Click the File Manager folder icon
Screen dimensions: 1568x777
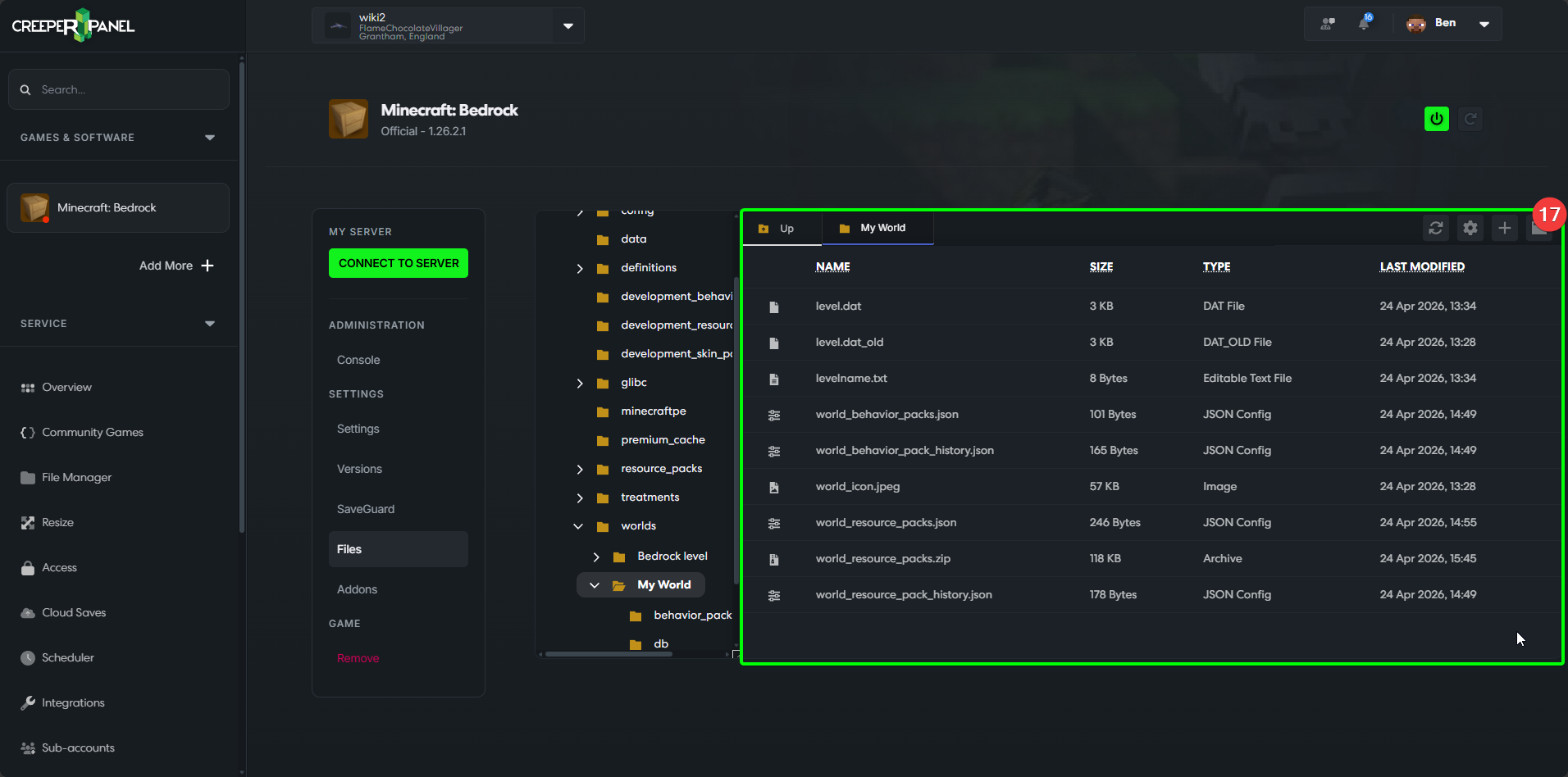coord(28,478)
